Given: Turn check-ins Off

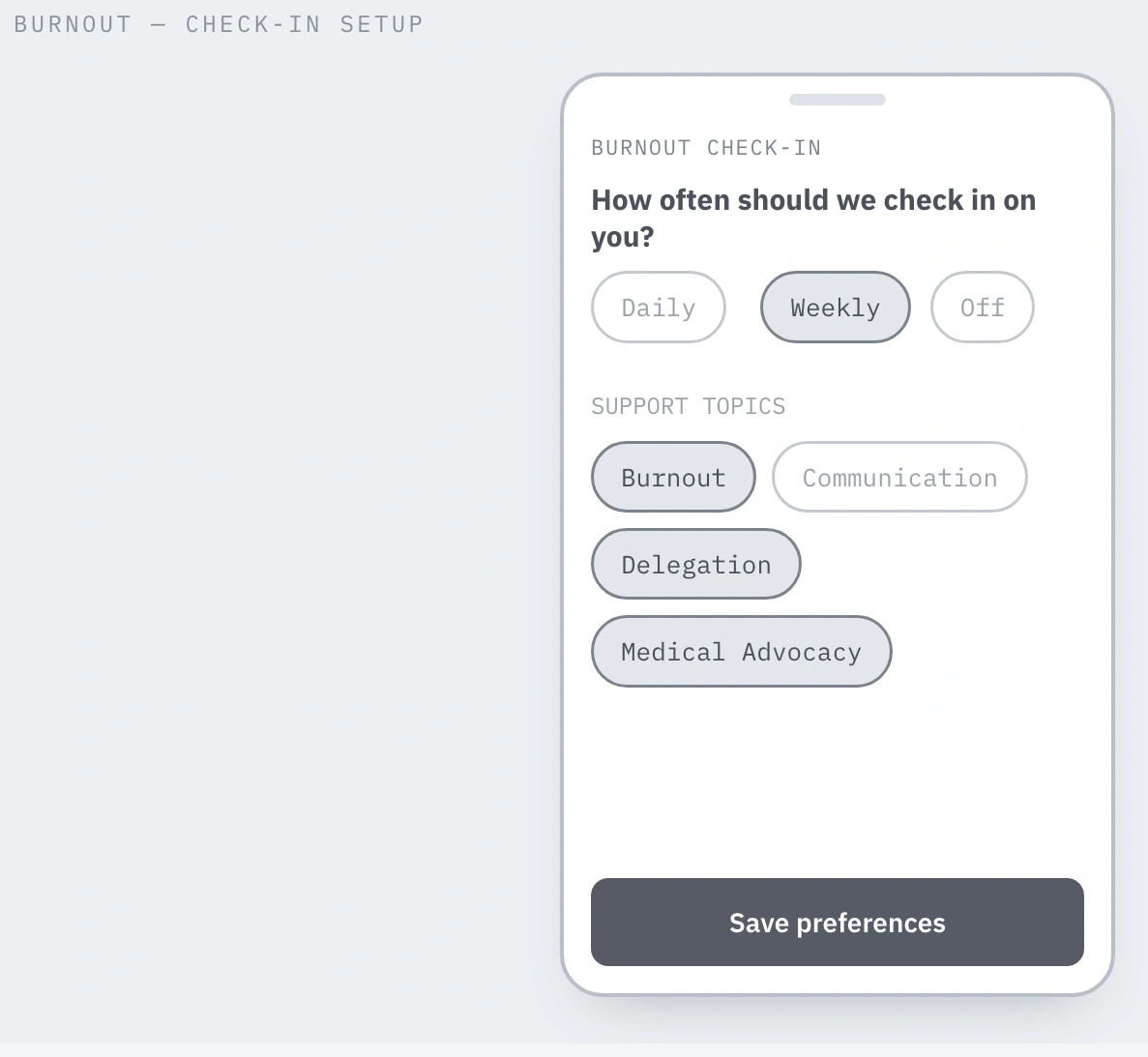Looking at the screenshot, I should pos(983,308).
